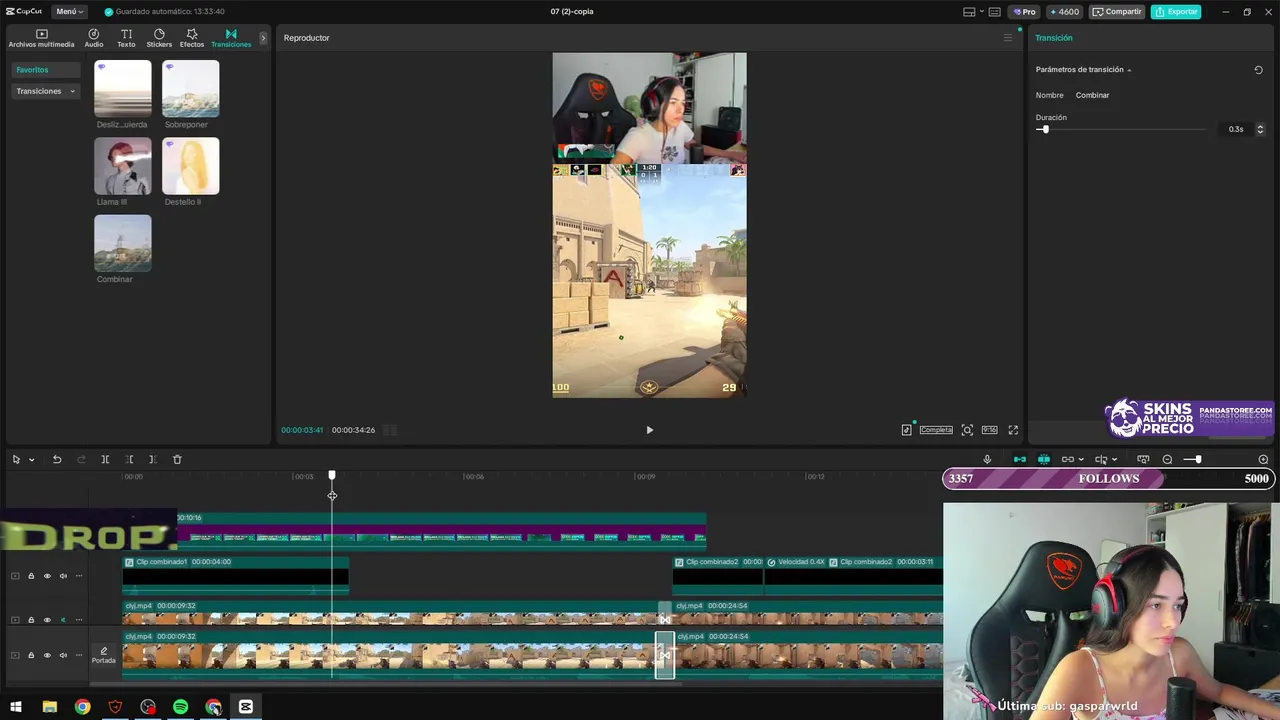Increment the duration stepper arrows
The height and width of the screenshot is (720, 1280).
(1260, 129)
